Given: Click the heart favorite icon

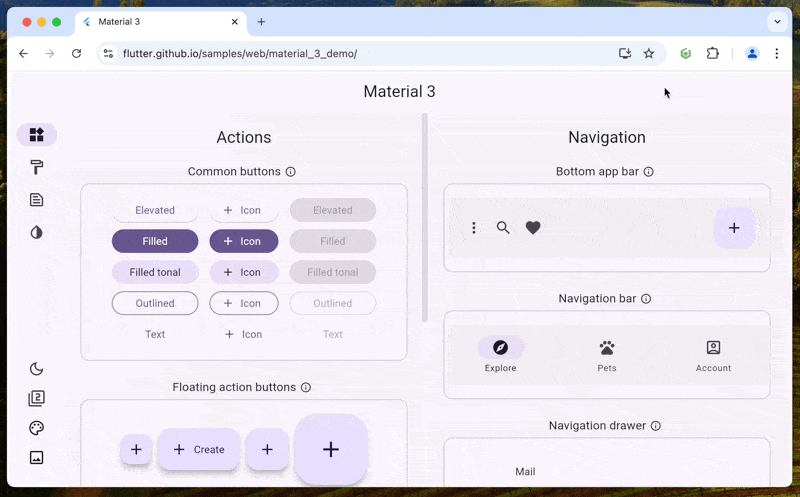Looking at the screenshot, I should pyautogui.click(x=533, y=228).
